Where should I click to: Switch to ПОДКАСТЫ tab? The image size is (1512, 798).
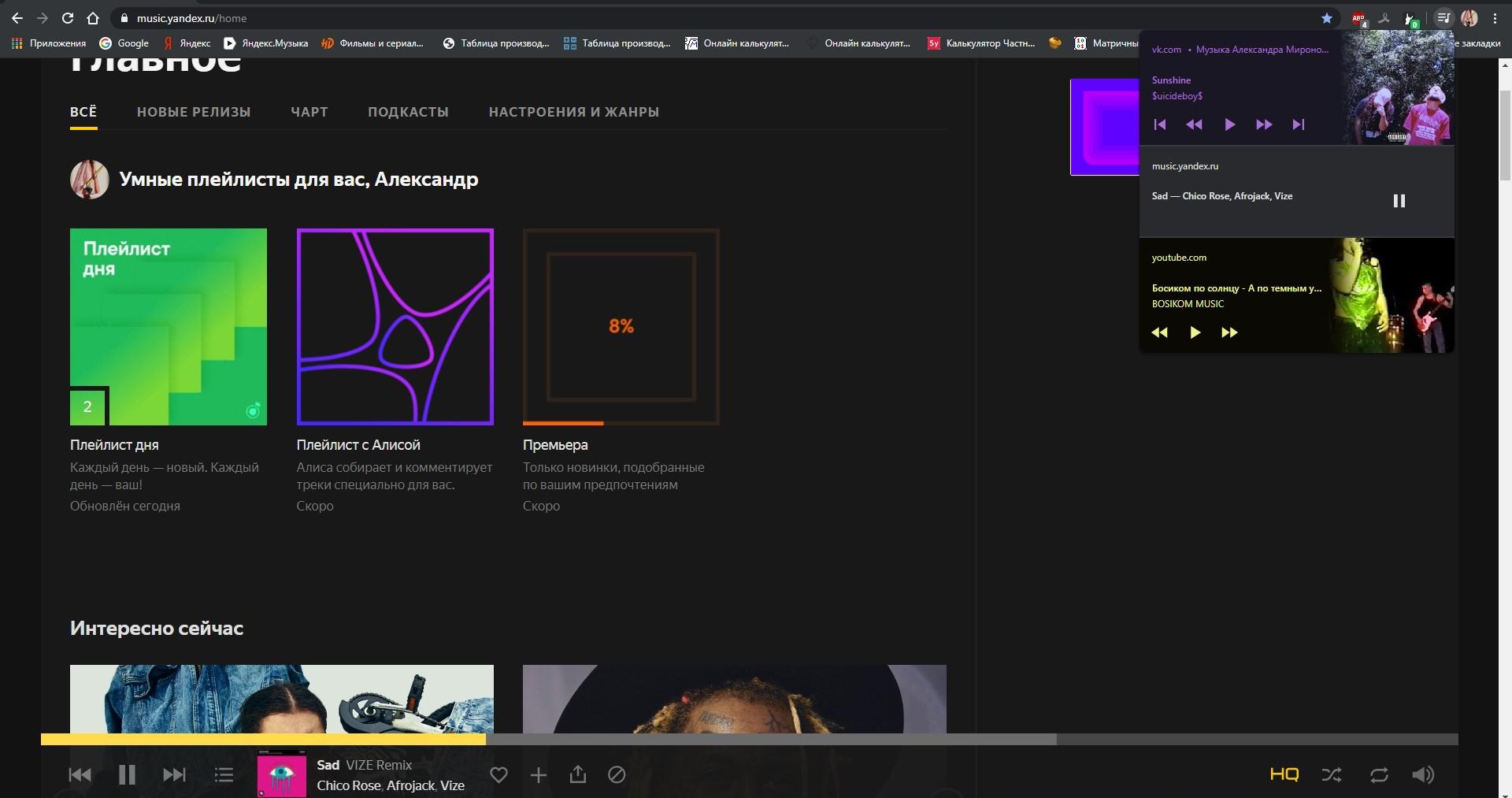point(408,112)
